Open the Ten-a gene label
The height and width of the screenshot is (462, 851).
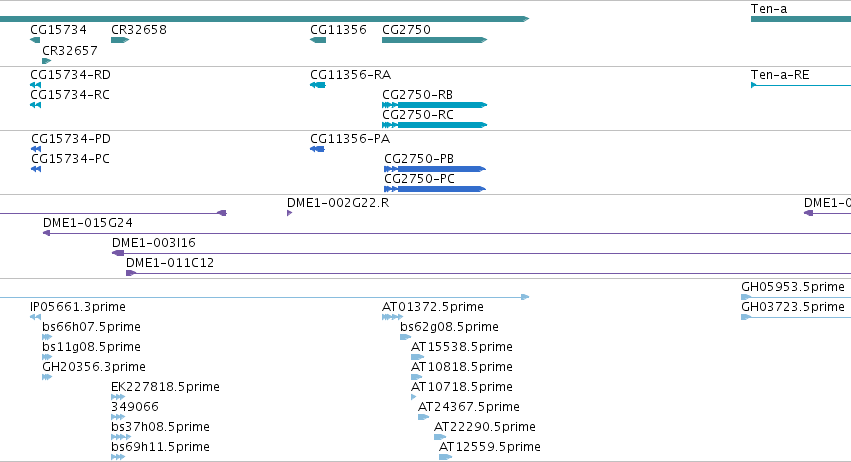pyautogui.click(x=769, y=9)
